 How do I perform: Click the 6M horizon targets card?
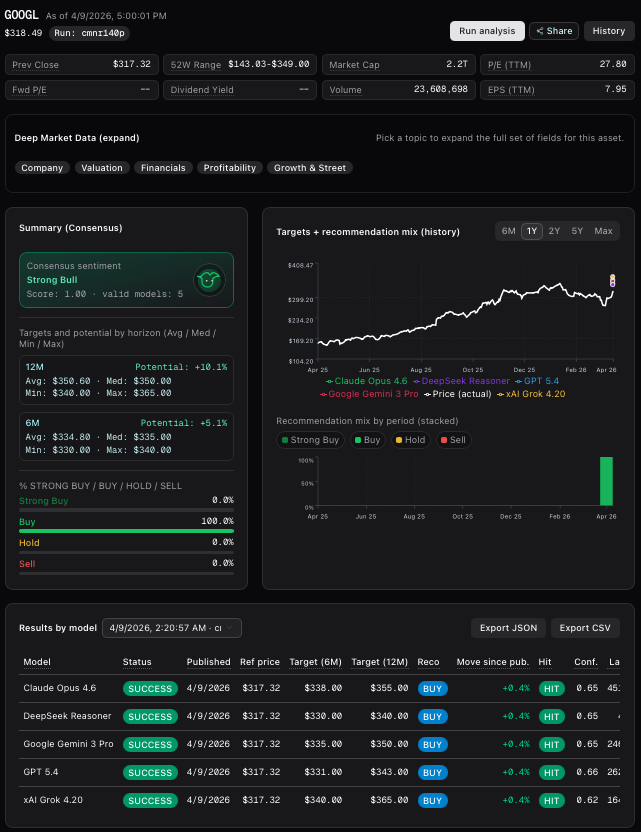[126, 436]
